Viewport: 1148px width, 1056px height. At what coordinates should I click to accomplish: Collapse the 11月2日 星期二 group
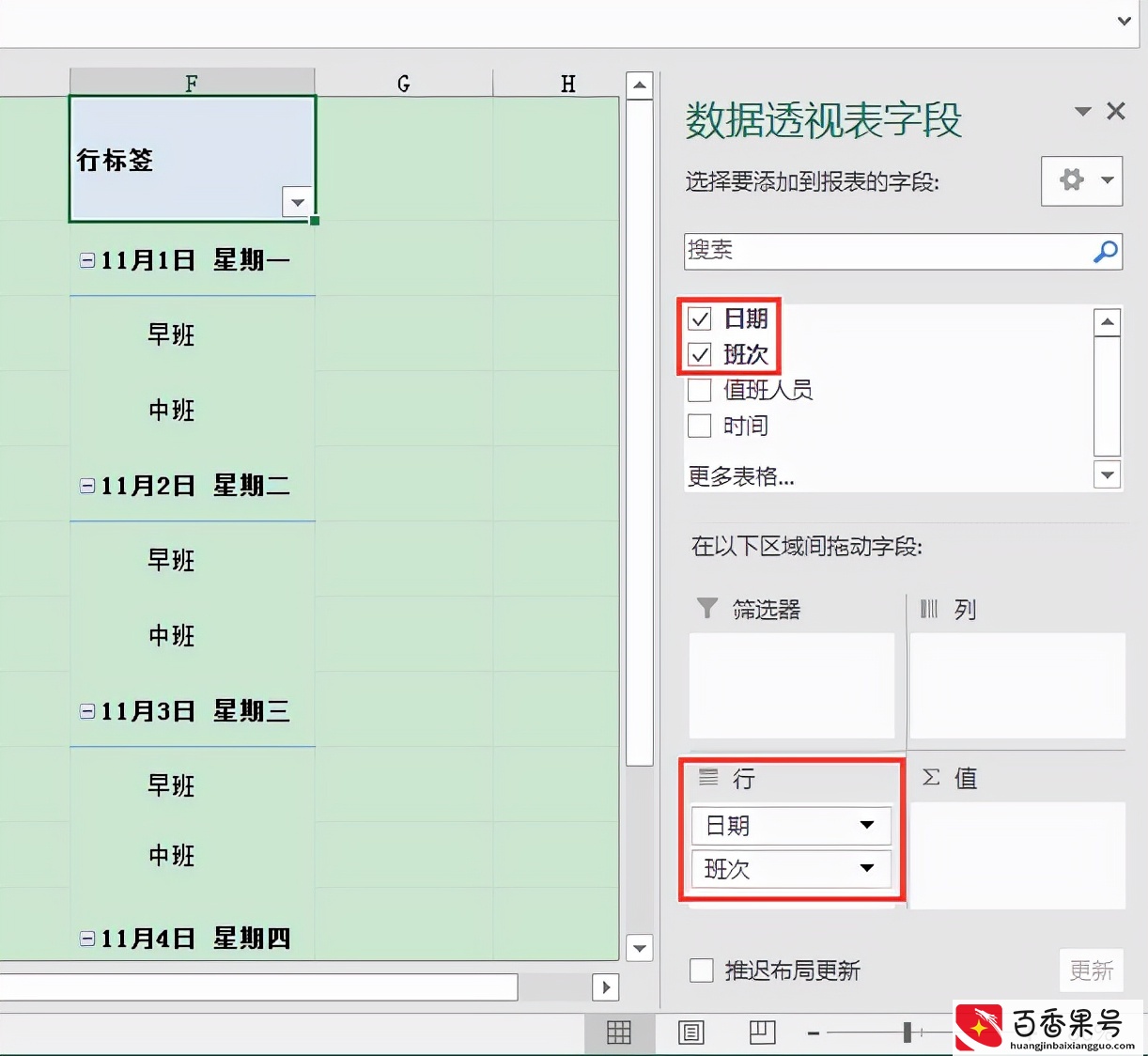(87, 486)
